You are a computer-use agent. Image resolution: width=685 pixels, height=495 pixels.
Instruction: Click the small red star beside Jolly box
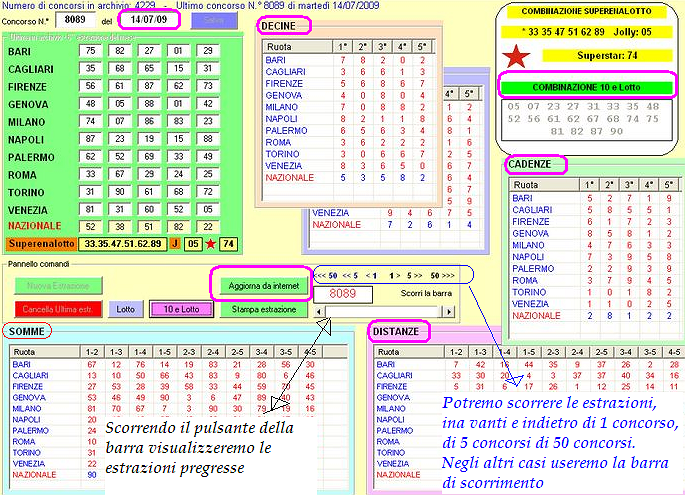coord(211,244)
